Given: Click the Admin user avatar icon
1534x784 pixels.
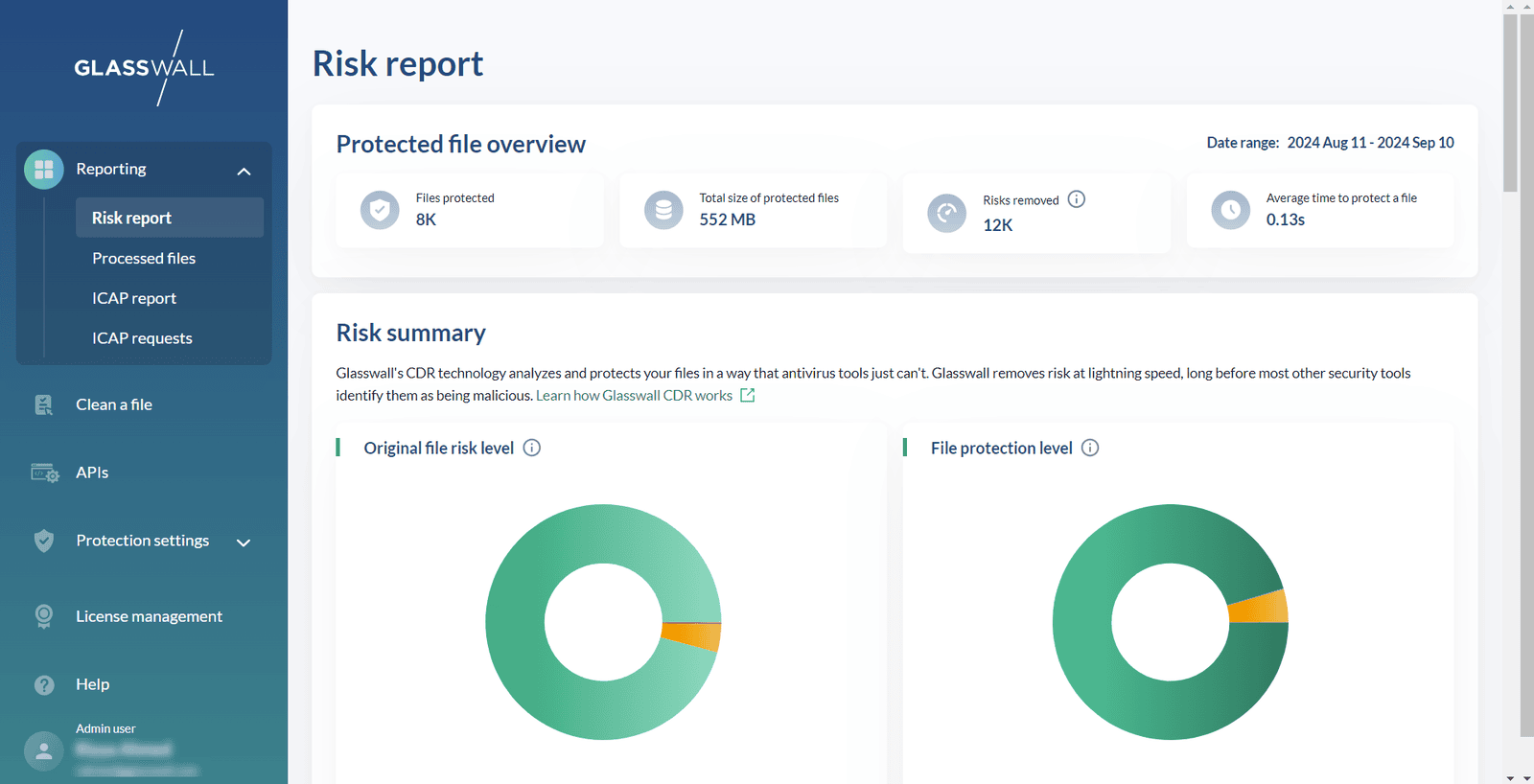Looking at the screenshot, I should (x=44, y=751).
